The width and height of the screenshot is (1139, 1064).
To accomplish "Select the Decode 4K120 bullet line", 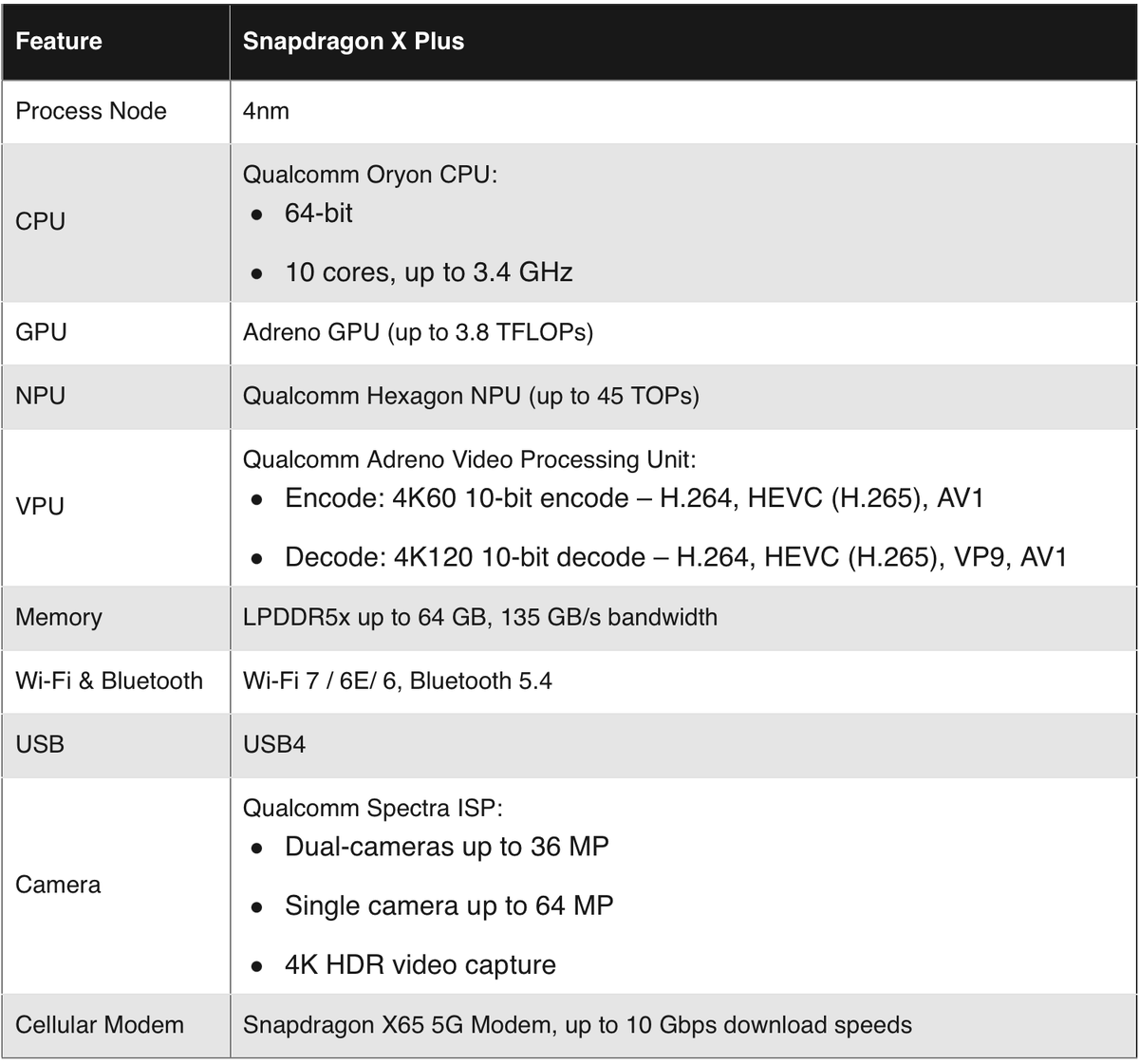I will coord(676,557).
